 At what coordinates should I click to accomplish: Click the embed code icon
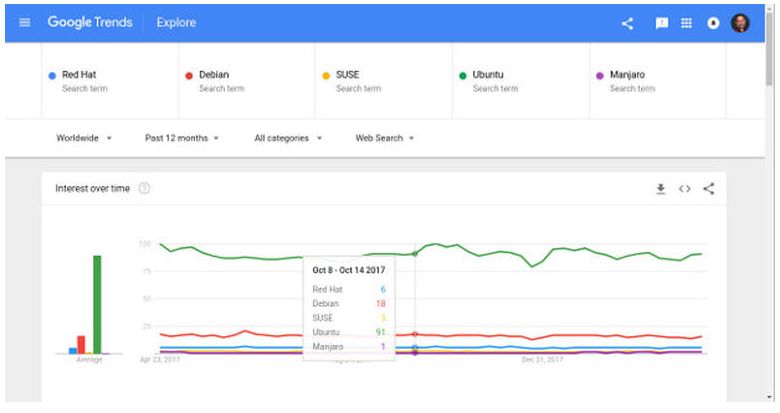[685, 188]
